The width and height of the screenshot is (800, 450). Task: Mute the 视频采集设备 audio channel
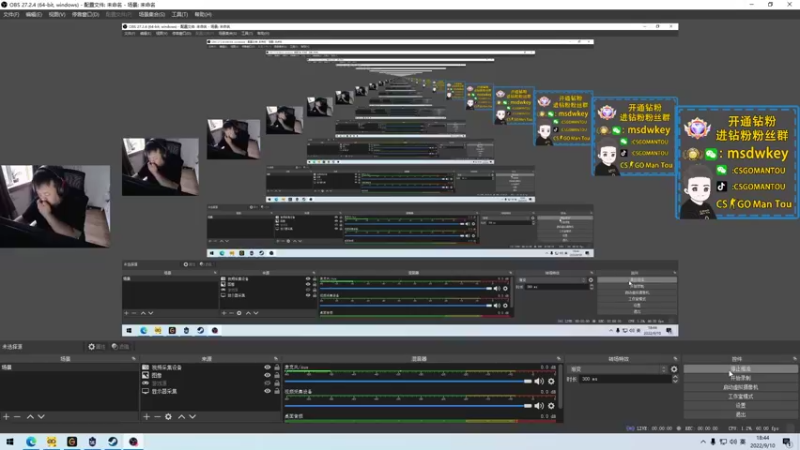pos(539,406)
